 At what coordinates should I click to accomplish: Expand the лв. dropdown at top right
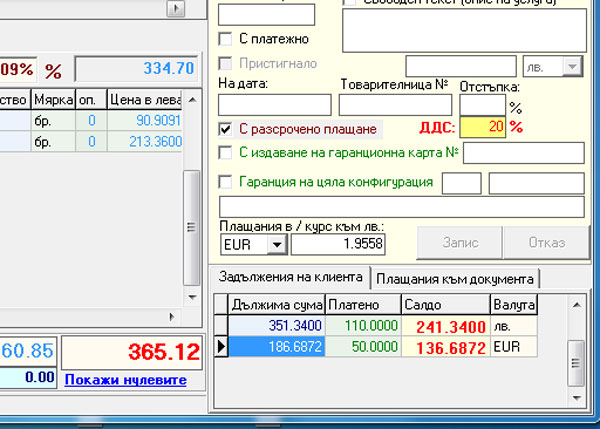point(572,65)
